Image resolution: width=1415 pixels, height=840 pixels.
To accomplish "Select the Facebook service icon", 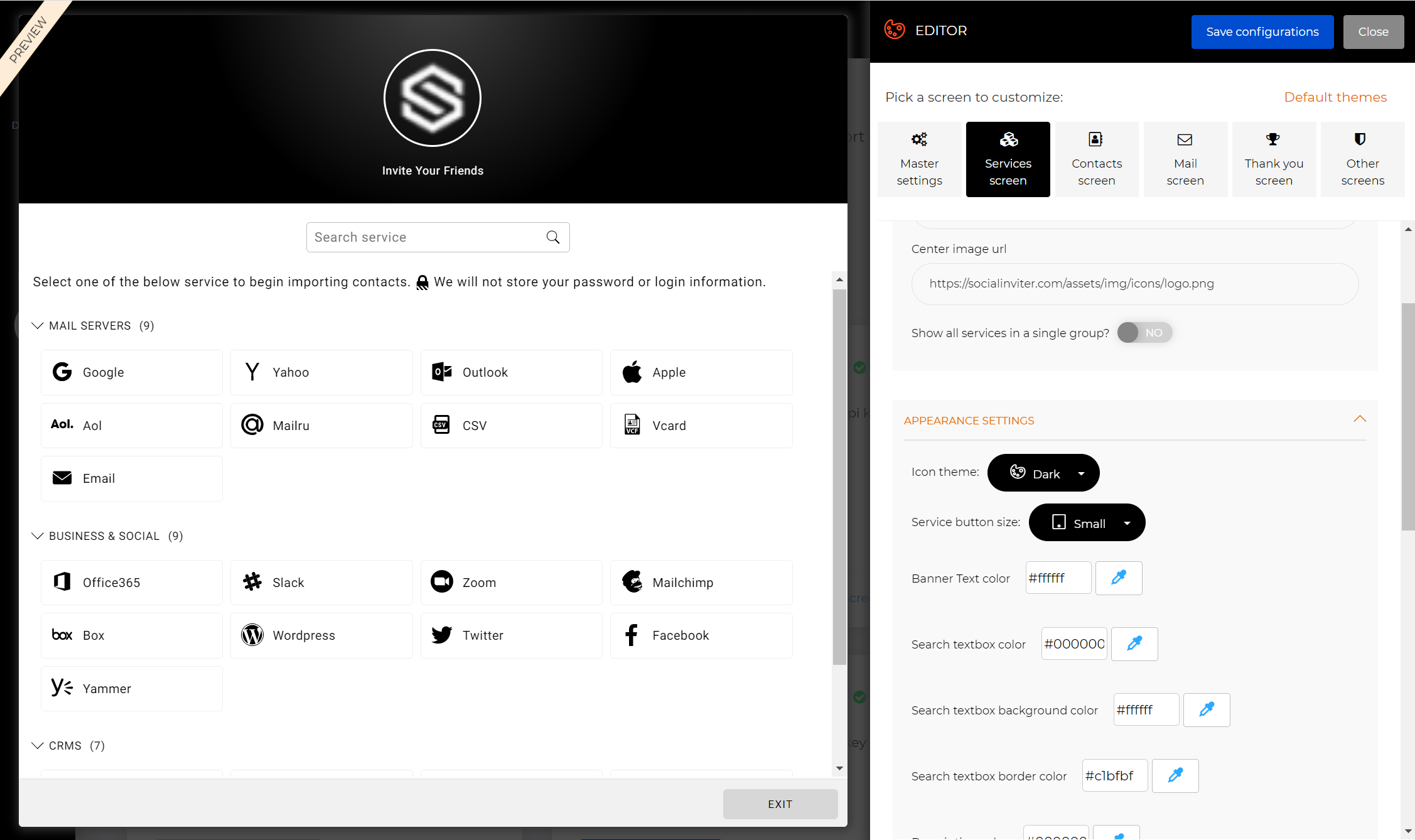I will tap(632, 635).
